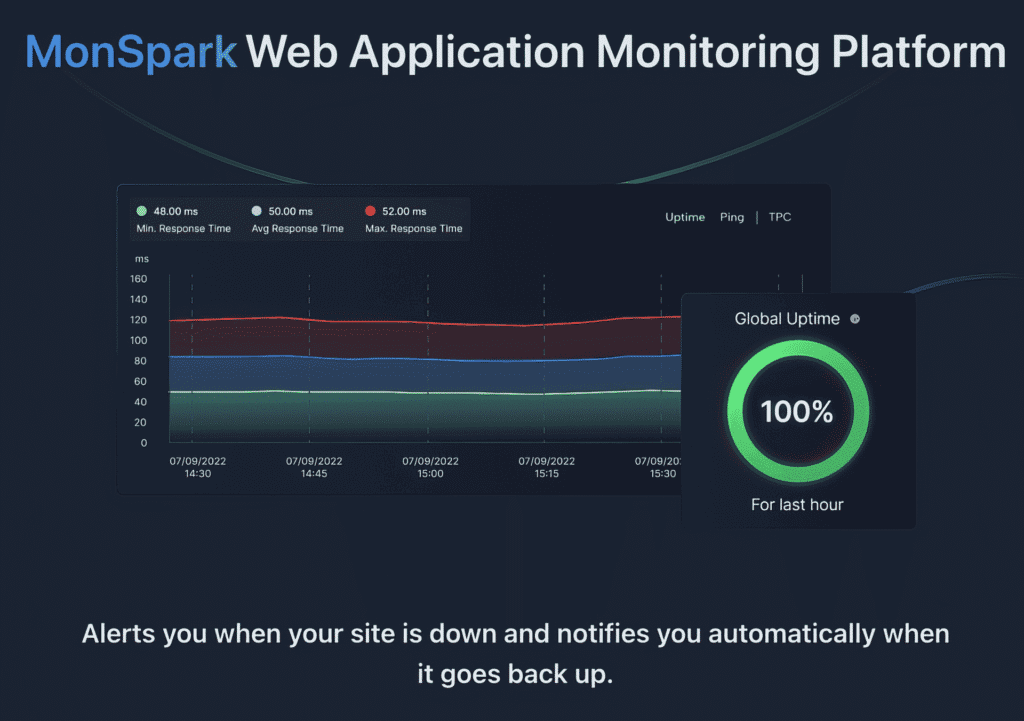Click the 07/09/2022 15:00 axis label
Image resolution: width=1024 pixels, height=721 pixels.
click(x=430, y=467)
